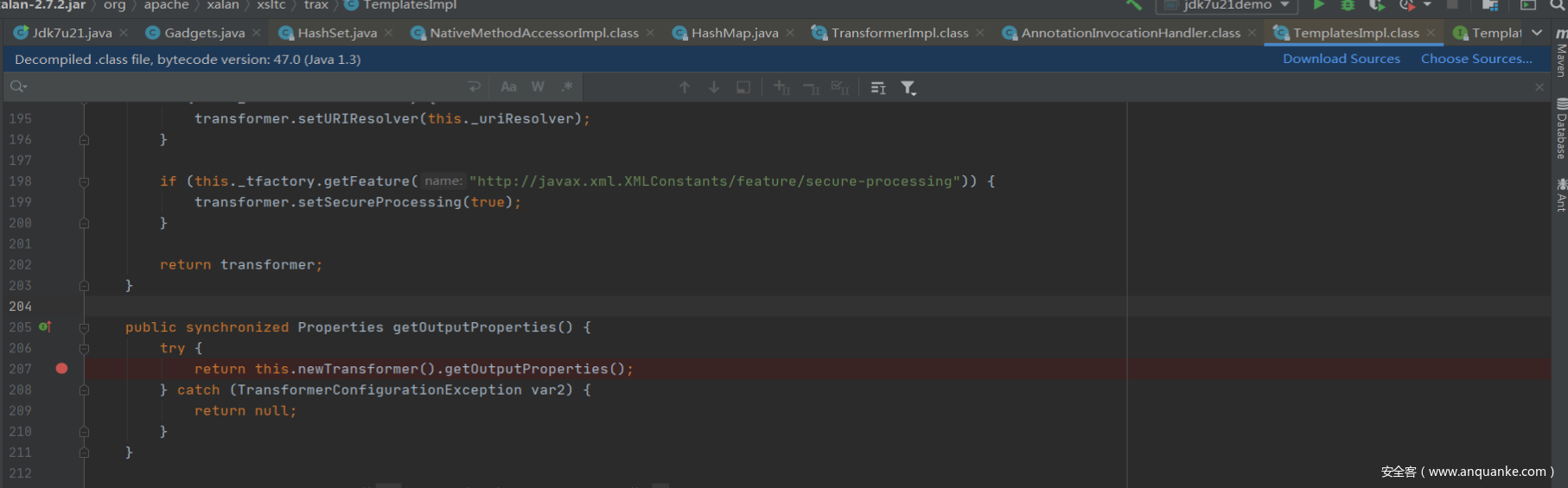Open the search filter funnel icon
This screenshot has height=488, width=1568.
(908, 87)
